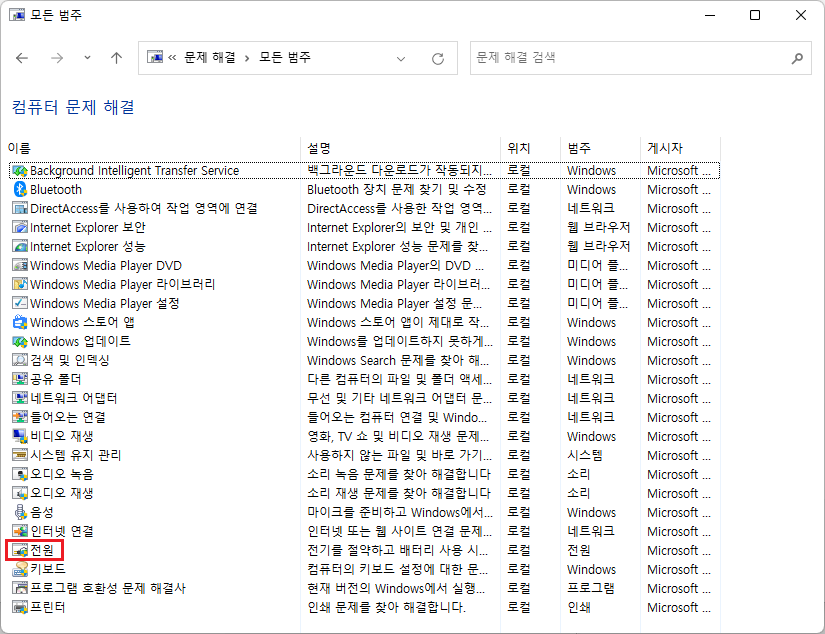This screenshot has height=634, width=825.
Task: Click the Bluetooth troubleshooter icon
Action: click(20, 189)
